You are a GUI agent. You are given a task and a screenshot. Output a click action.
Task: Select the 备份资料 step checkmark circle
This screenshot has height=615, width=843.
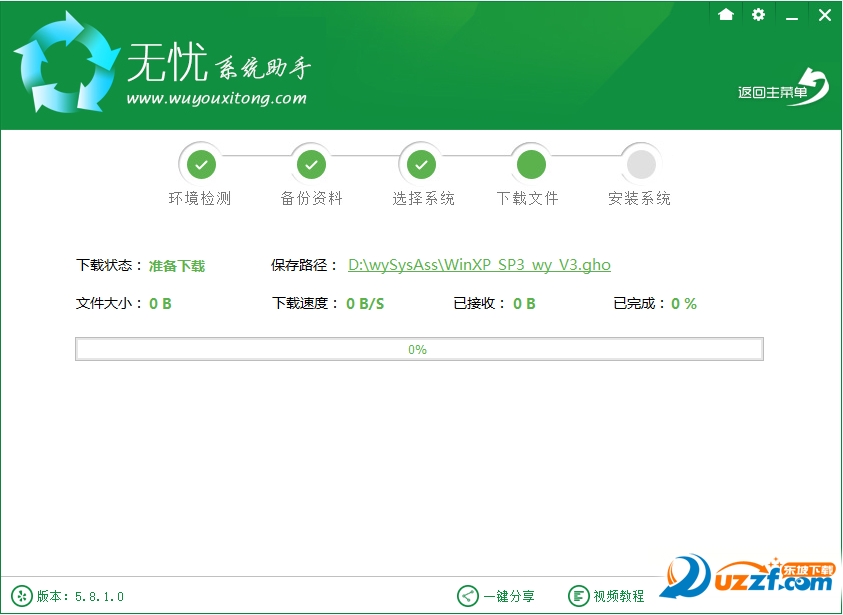pyautogui.click(x=311, y=165)
